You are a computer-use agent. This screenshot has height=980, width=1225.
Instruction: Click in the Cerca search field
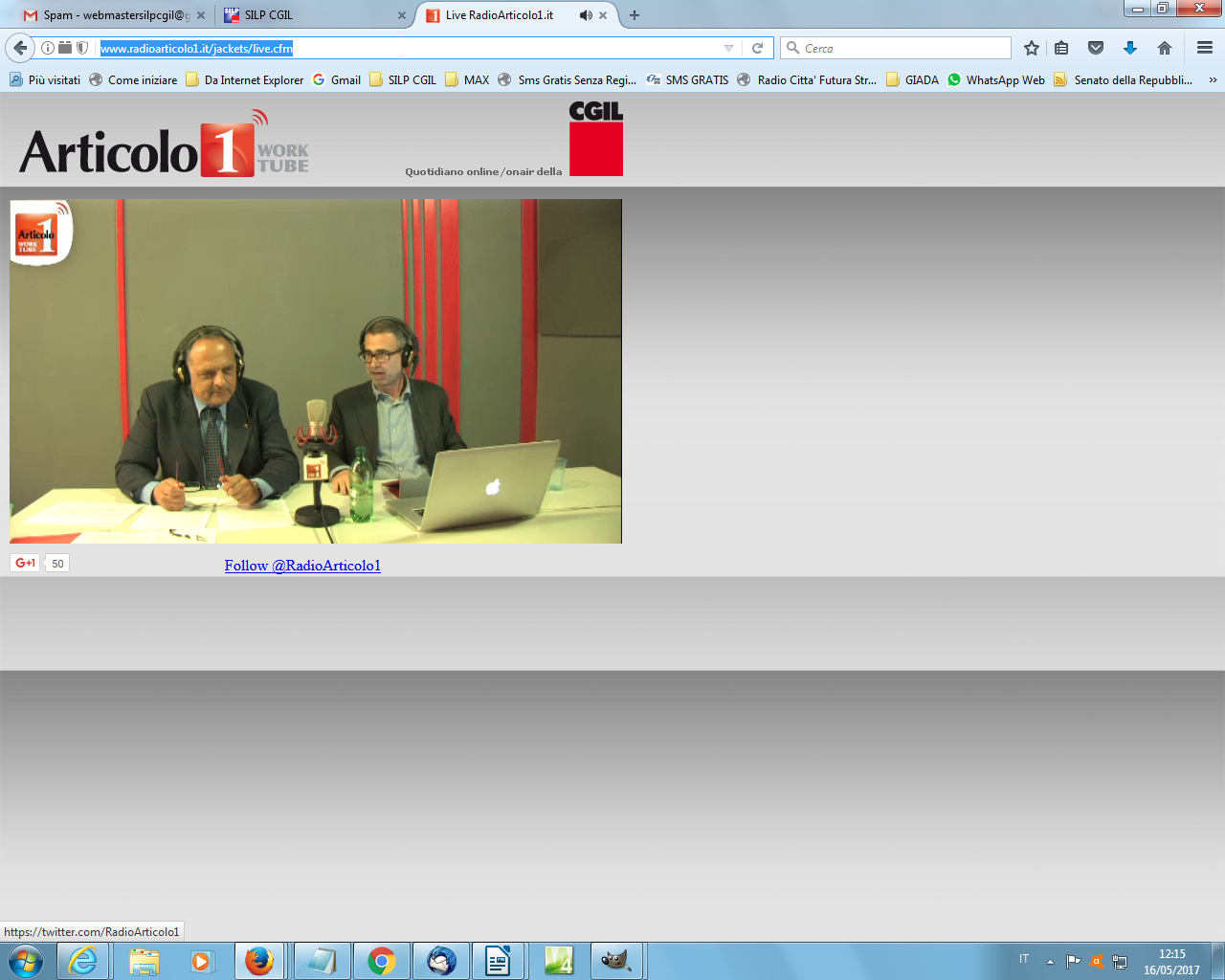904,48
